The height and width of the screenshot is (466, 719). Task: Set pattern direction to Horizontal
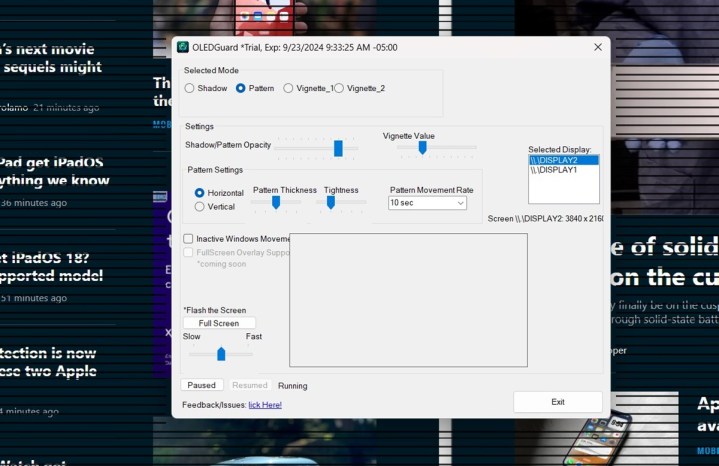pos(200,192)
